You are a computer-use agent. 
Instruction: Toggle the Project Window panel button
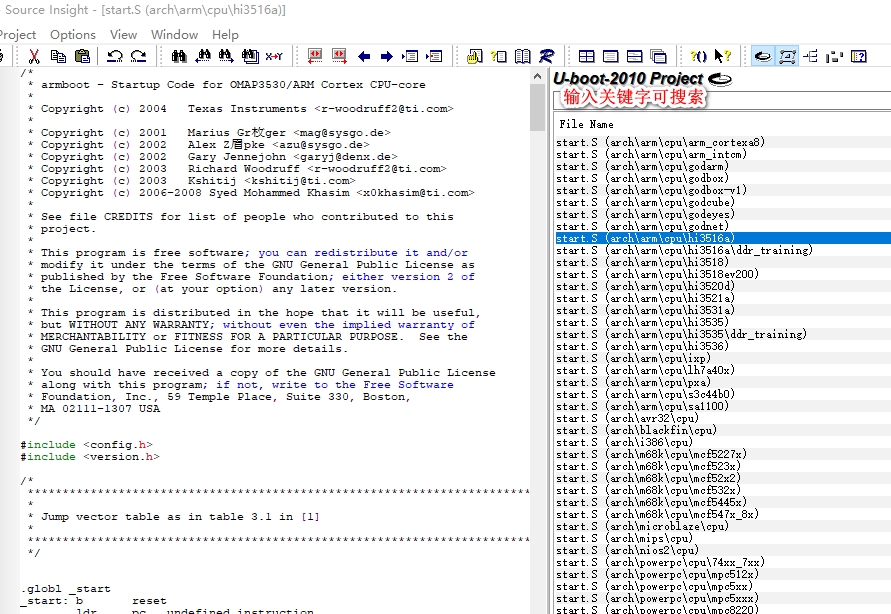click(x=762, y=57)
